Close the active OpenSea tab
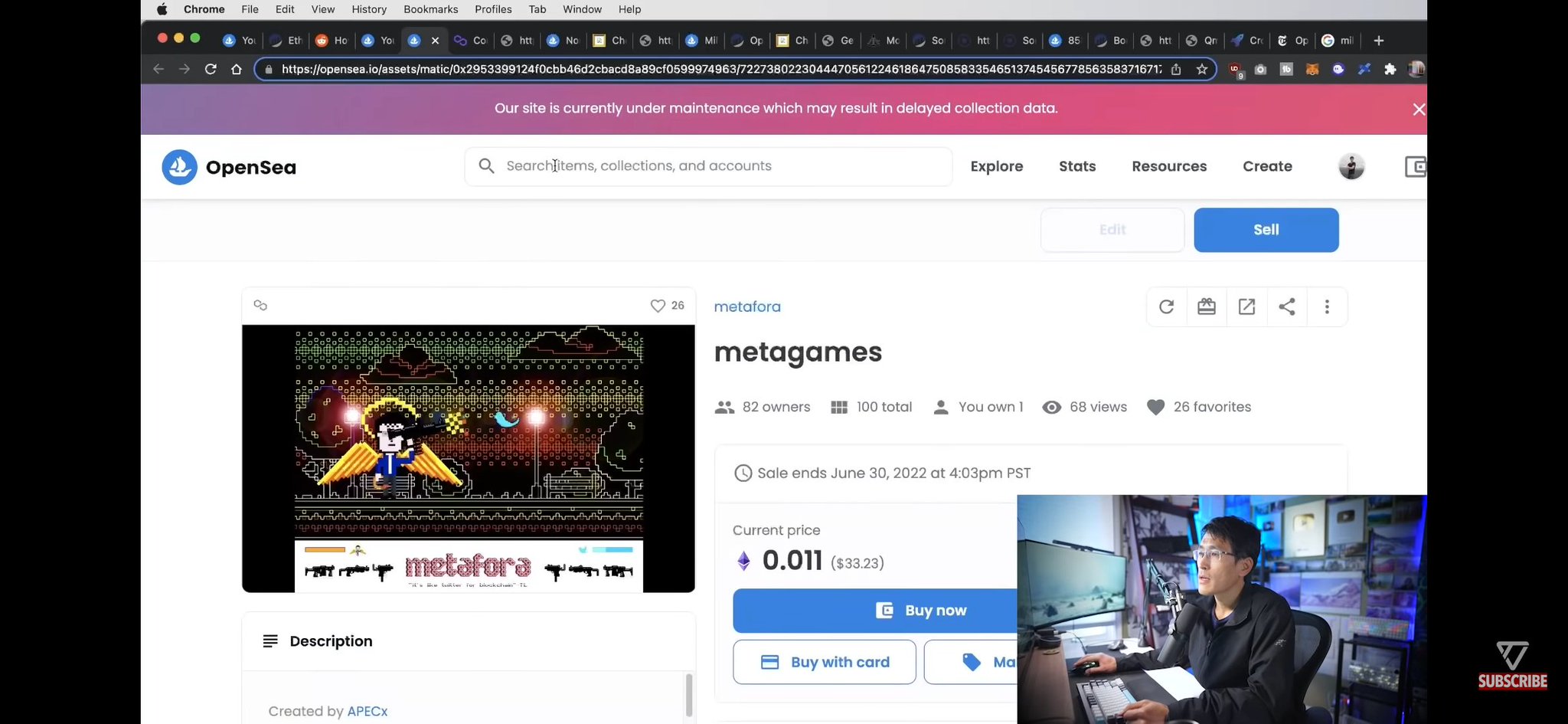 435,41
